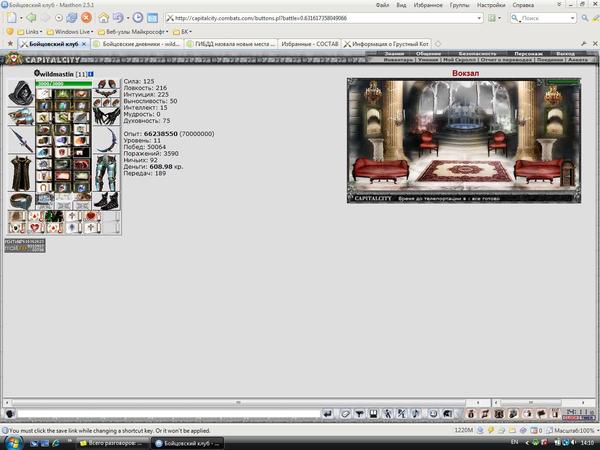Image resolution: width=600 pixels, height=450 pixels.
Task: Click the fullscreen window toolbar icon
Action: [152, 18]
